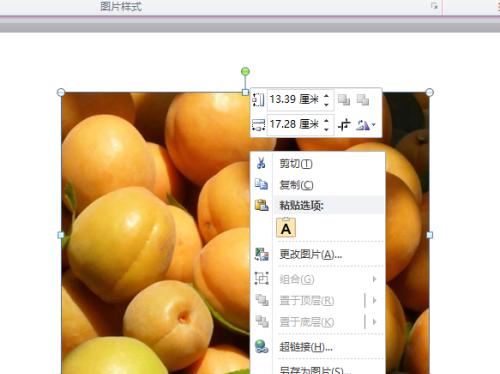Choose 剪切(T) from context menu
This screenshot has height=374, width=500.
pos(318,163)
